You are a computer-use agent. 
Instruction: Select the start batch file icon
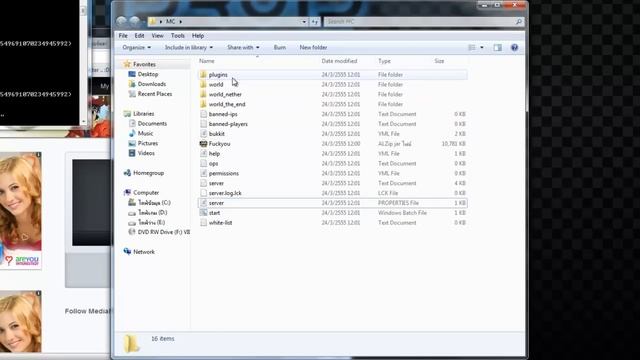pos(203,213)
